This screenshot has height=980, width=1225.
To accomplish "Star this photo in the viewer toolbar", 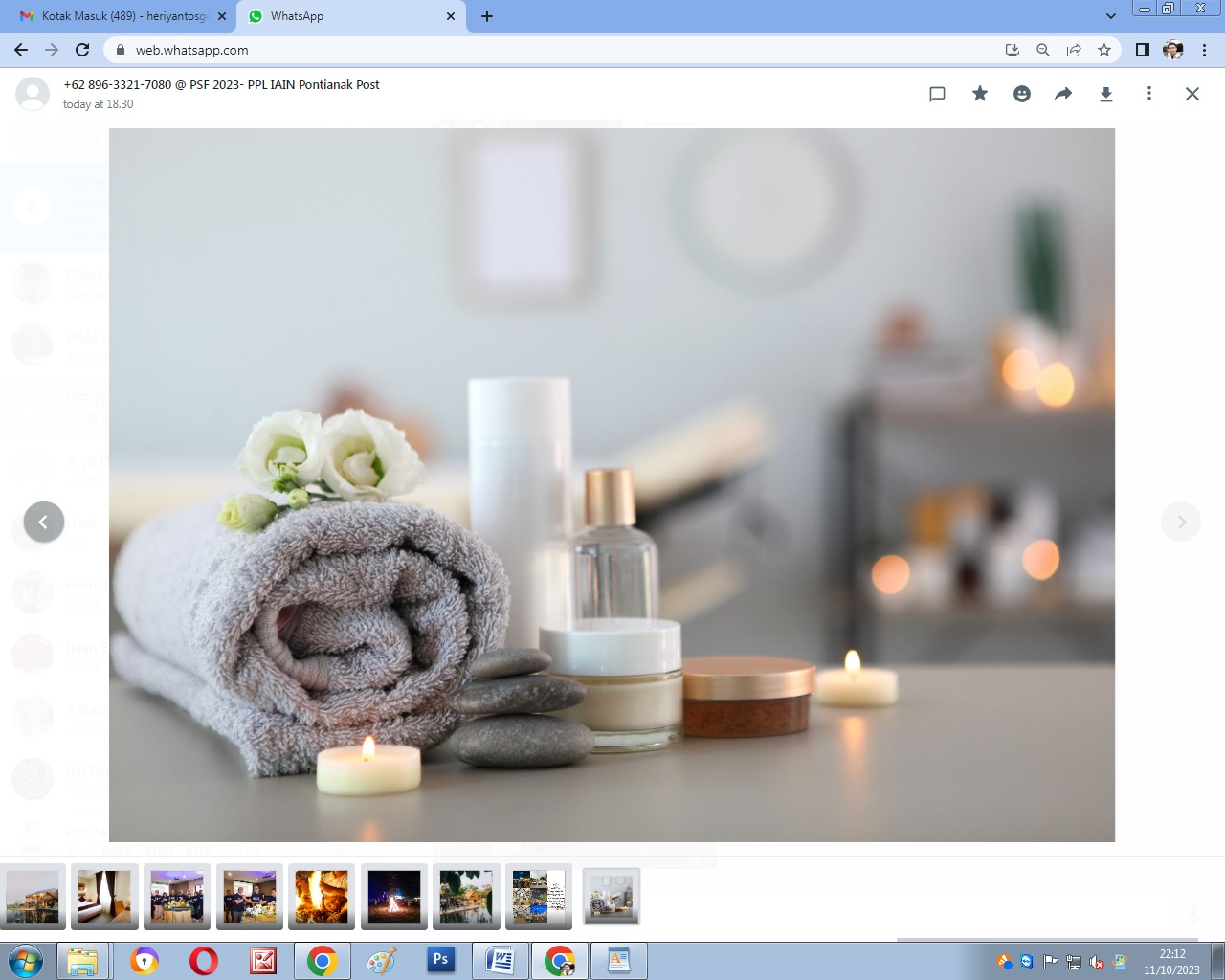I will [x=980, y=94].
